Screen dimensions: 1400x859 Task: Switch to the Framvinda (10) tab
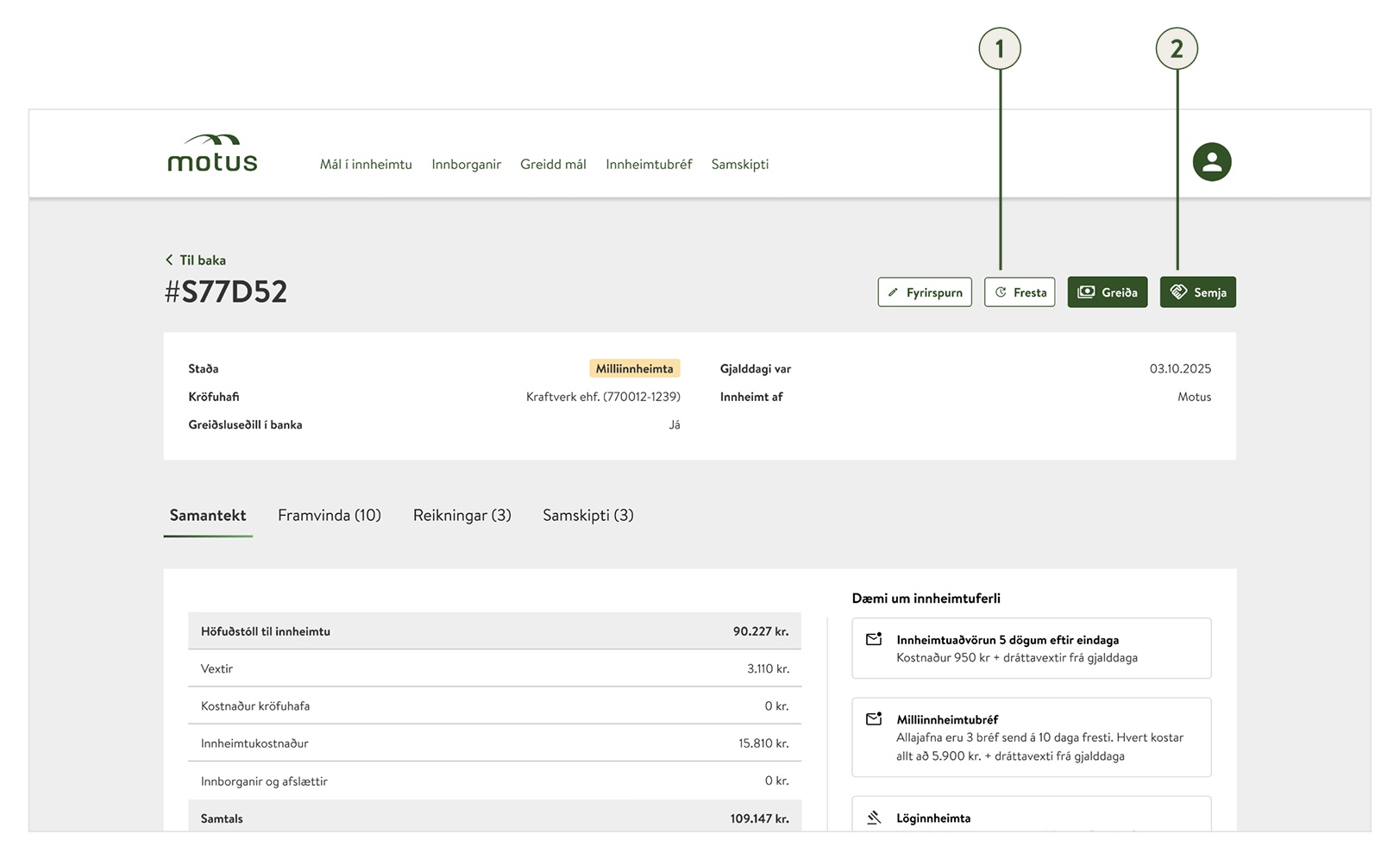(x=329, y=516)
